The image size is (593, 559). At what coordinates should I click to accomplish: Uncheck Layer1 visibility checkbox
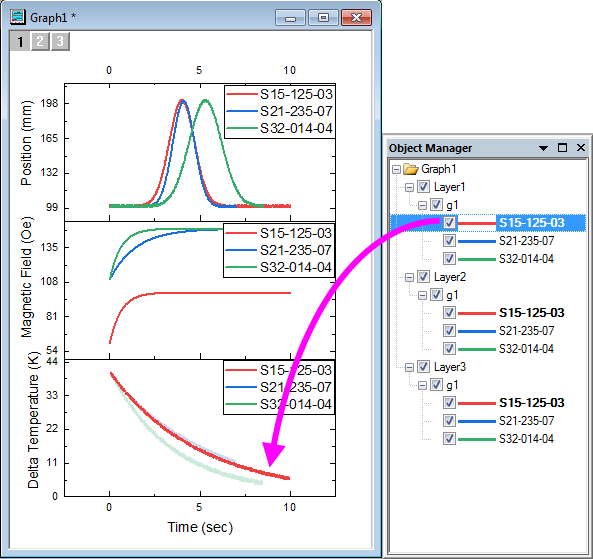[x=423, y=187]
